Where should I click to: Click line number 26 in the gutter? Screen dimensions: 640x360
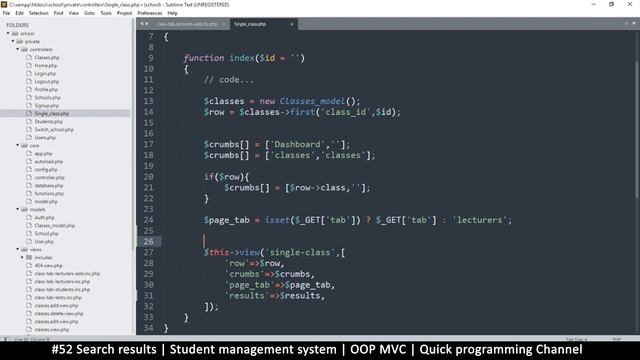pos(148,242)
